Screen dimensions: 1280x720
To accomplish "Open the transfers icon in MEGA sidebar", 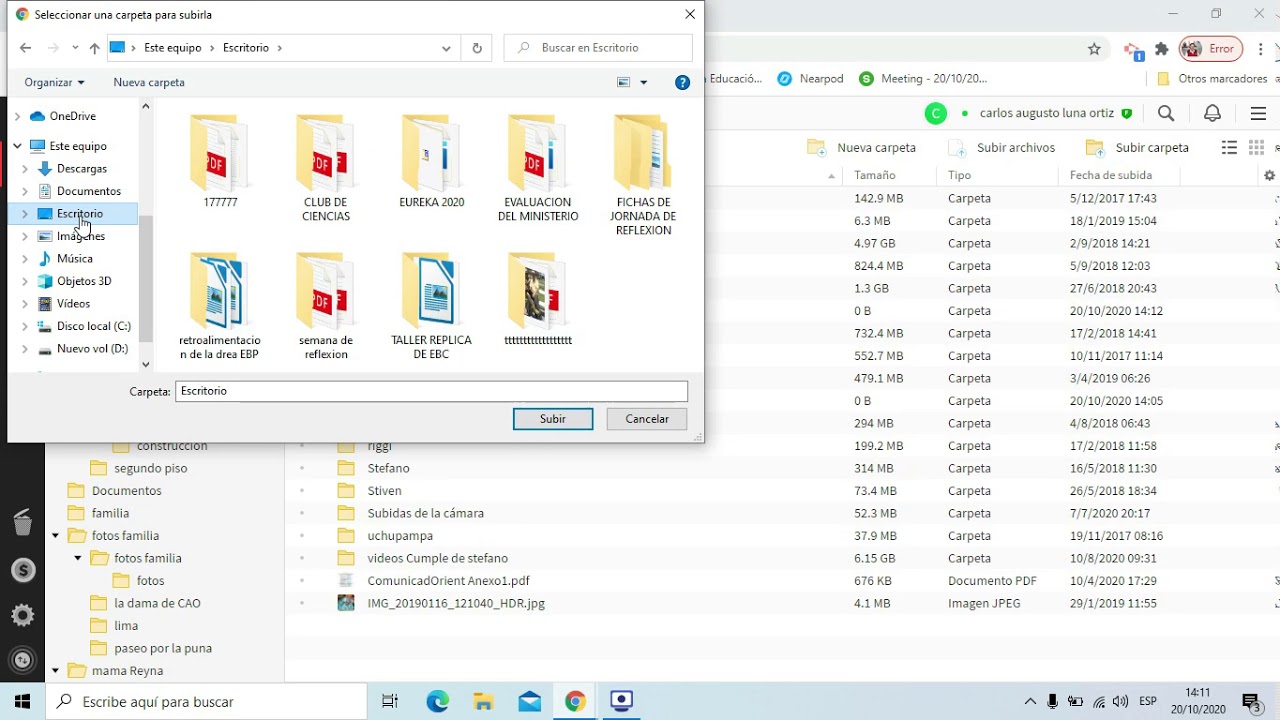I will [23, 660].
